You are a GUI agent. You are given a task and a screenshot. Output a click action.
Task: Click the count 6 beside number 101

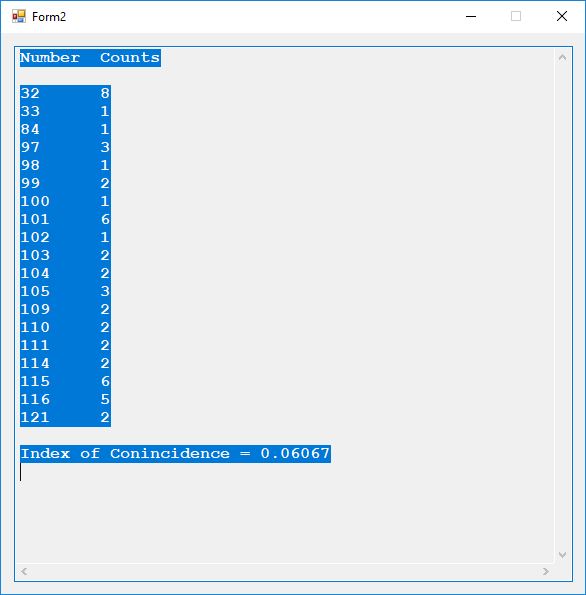coord(105,219)
